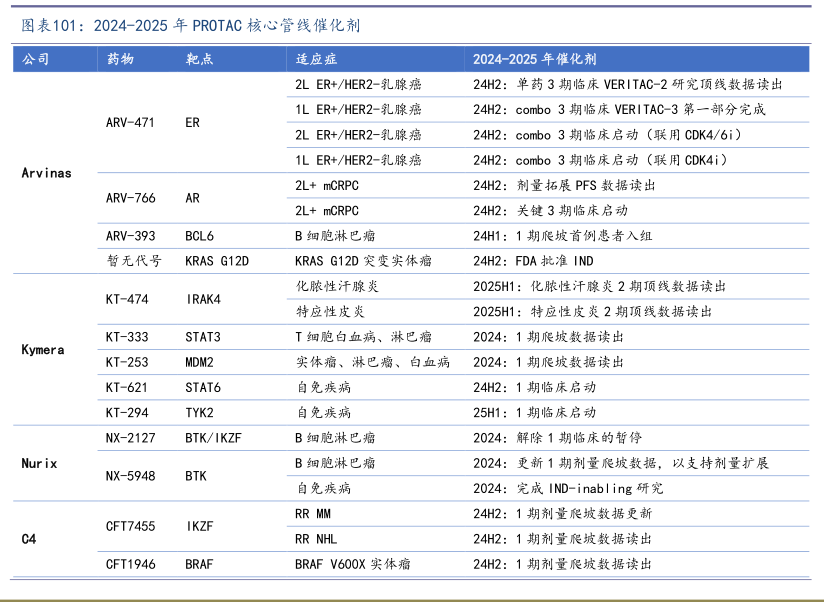Screen dimensions: 824x602
Task: Select the drug cell 'NX-2127'
Action: 130,438
